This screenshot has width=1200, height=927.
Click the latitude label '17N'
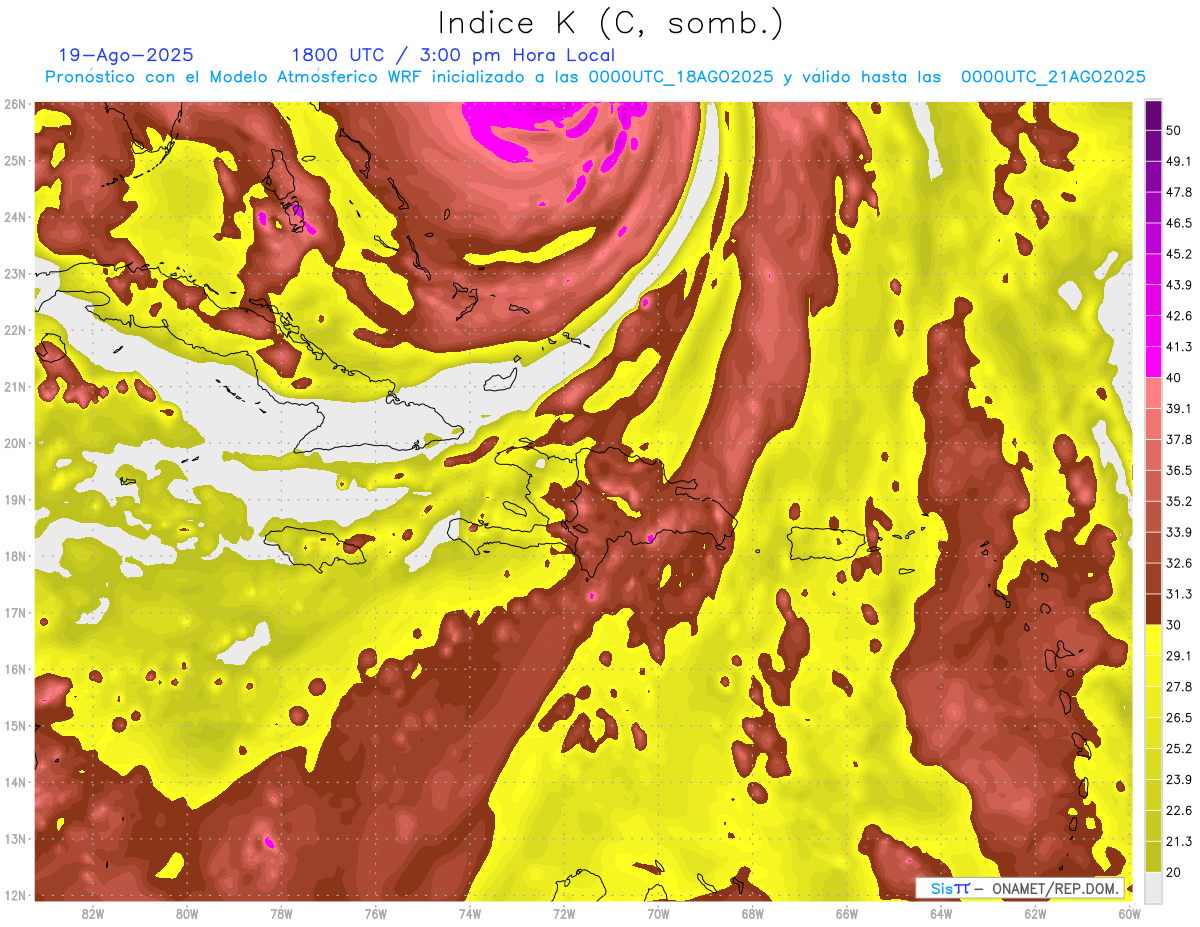(14, 613)
